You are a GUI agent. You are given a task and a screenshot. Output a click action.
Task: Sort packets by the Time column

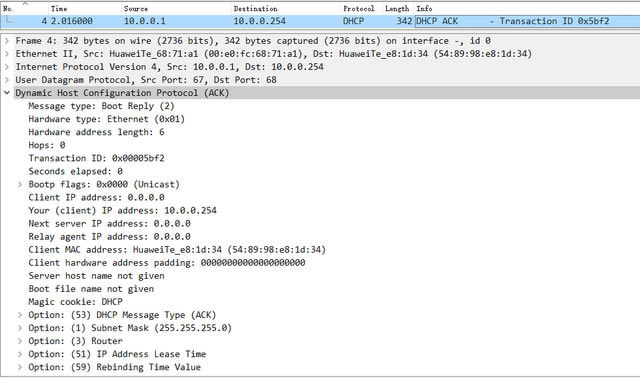tap(84, 8)
